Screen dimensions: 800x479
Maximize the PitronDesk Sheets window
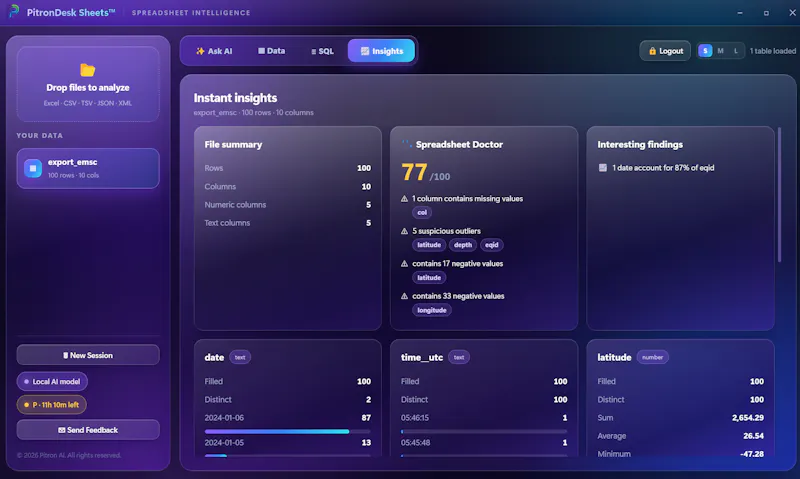tap(766, 13)
